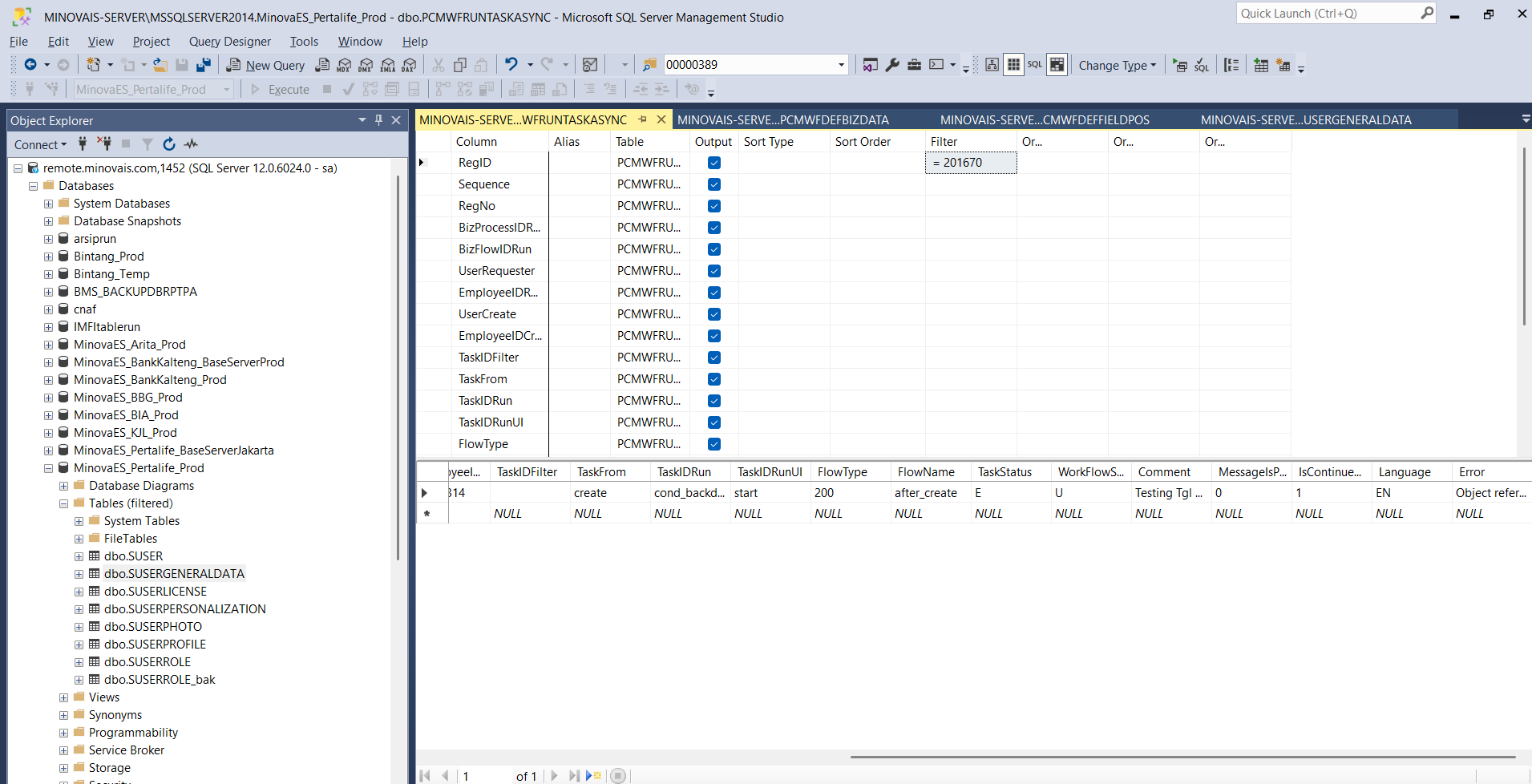The width and height of the screenshot is (1532, 784).
Task: Click the New Query button
Action: coord(266,65)
